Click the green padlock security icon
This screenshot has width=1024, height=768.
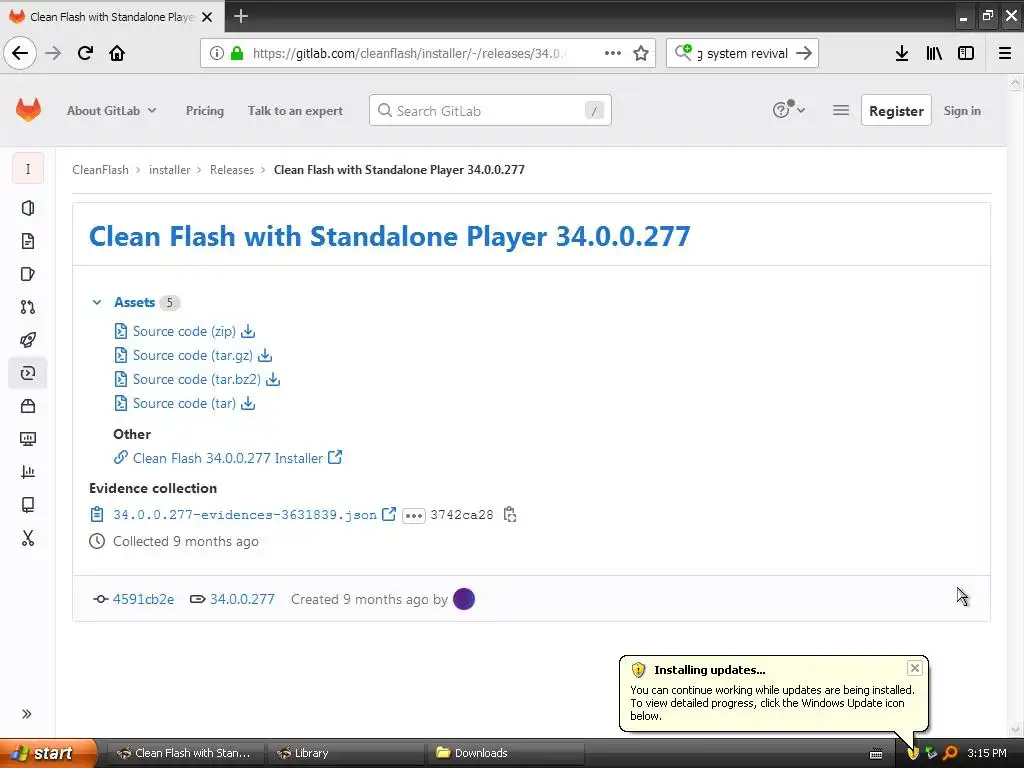(x=237, y=54)
